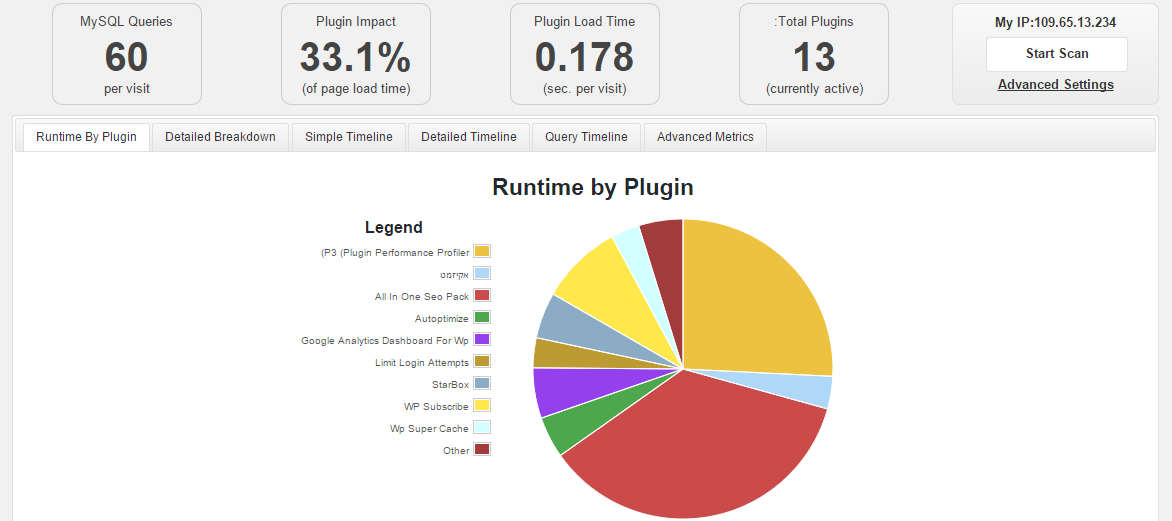Select the yellow WP Subscribe legend swatch

[482, 406]
